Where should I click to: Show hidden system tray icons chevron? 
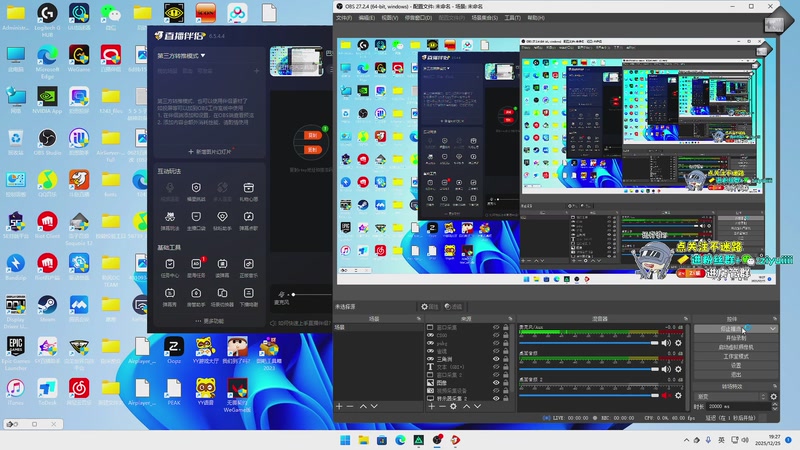tap(686, 440)
